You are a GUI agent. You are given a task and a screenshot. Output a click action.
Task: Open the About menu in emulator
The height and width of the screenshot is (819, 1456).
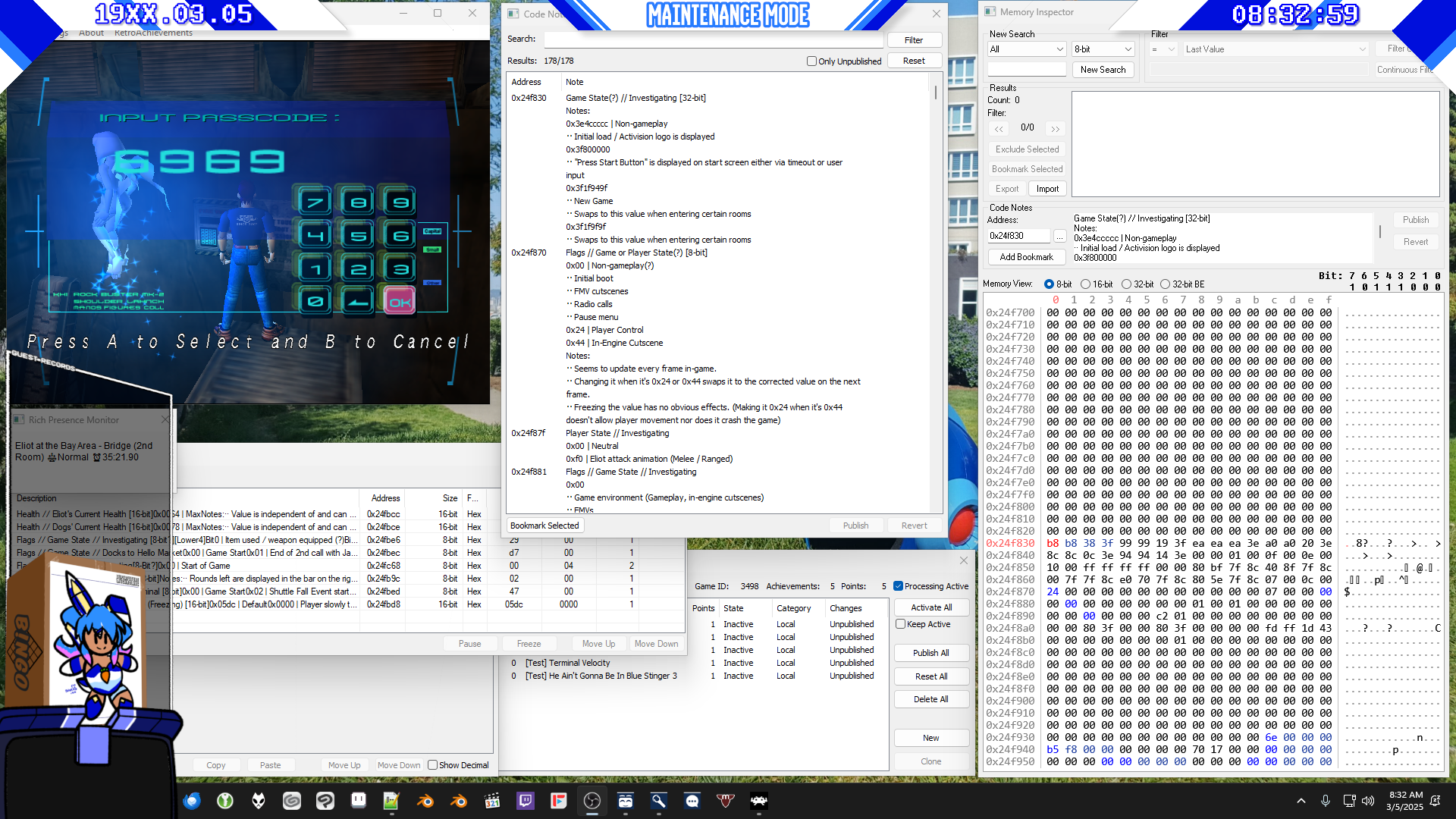pos(91,33)
